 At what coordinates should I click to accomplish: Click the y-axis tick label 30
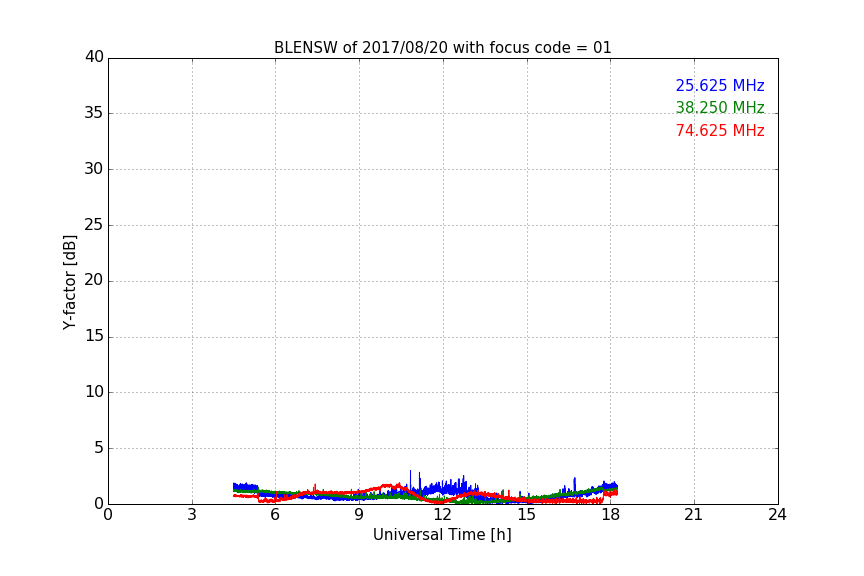(x=94, y=169)
